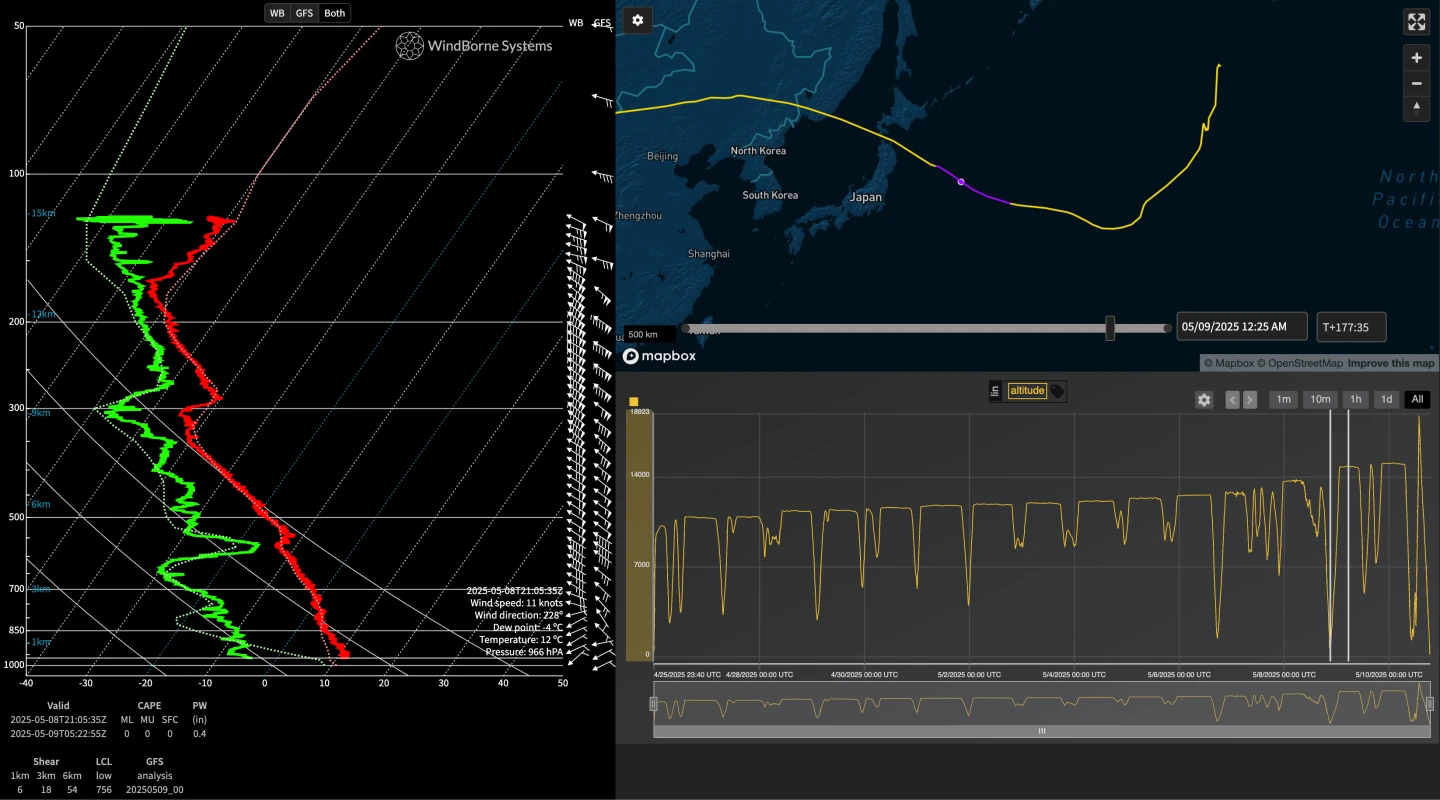Reset map bearing to north

coord(1417,108)
